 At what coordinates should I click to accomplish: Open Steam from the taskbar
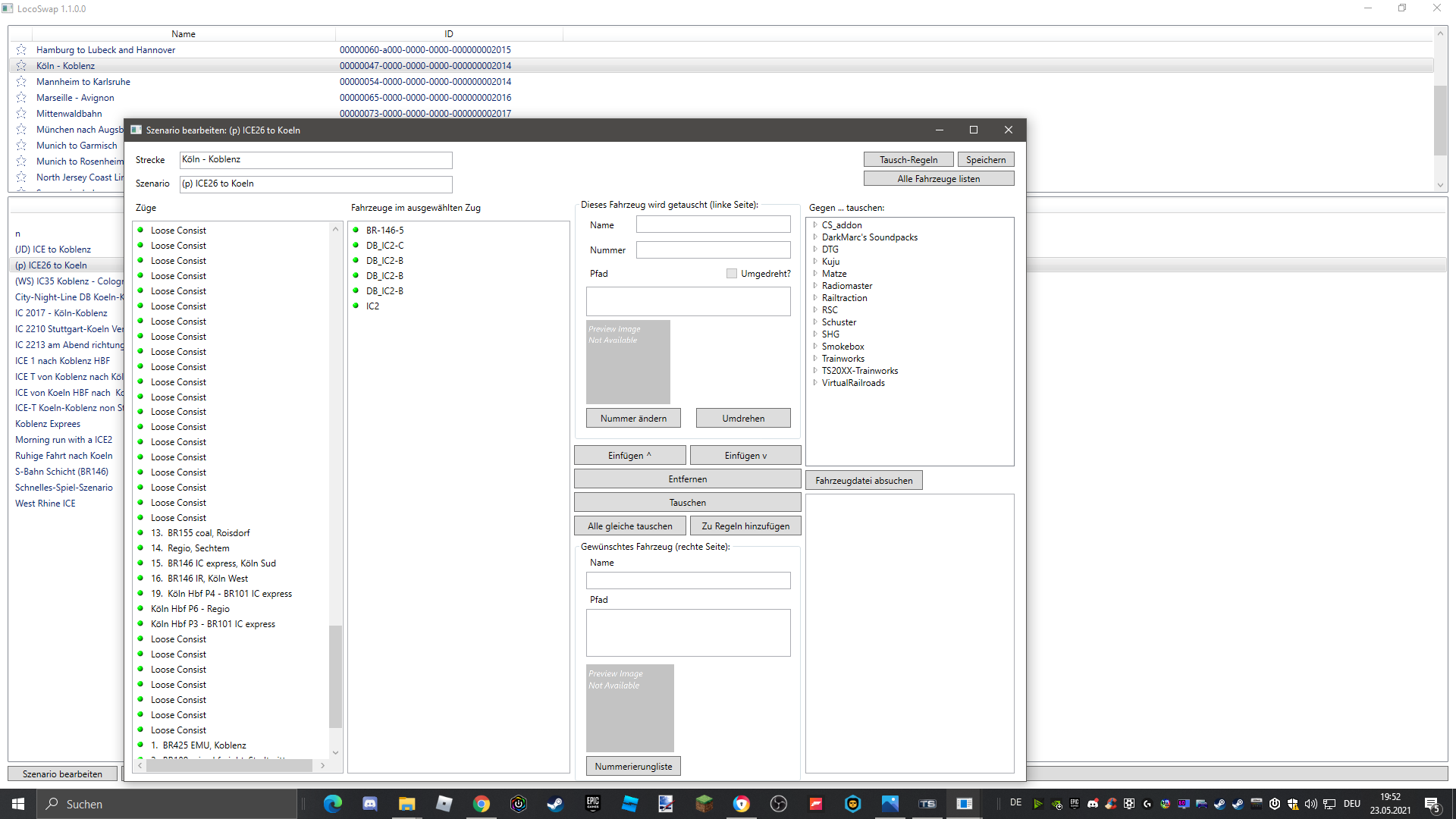click(555, 804)
